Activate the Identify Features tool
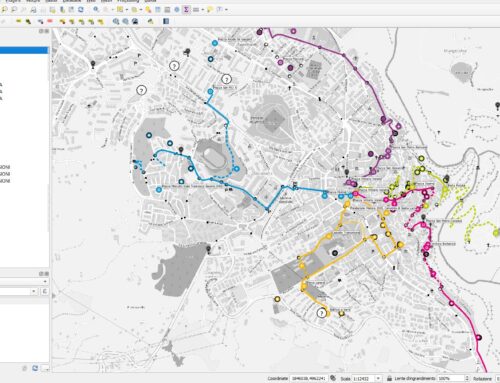This screenshot has width=500, height=383. tap(96, 9)
